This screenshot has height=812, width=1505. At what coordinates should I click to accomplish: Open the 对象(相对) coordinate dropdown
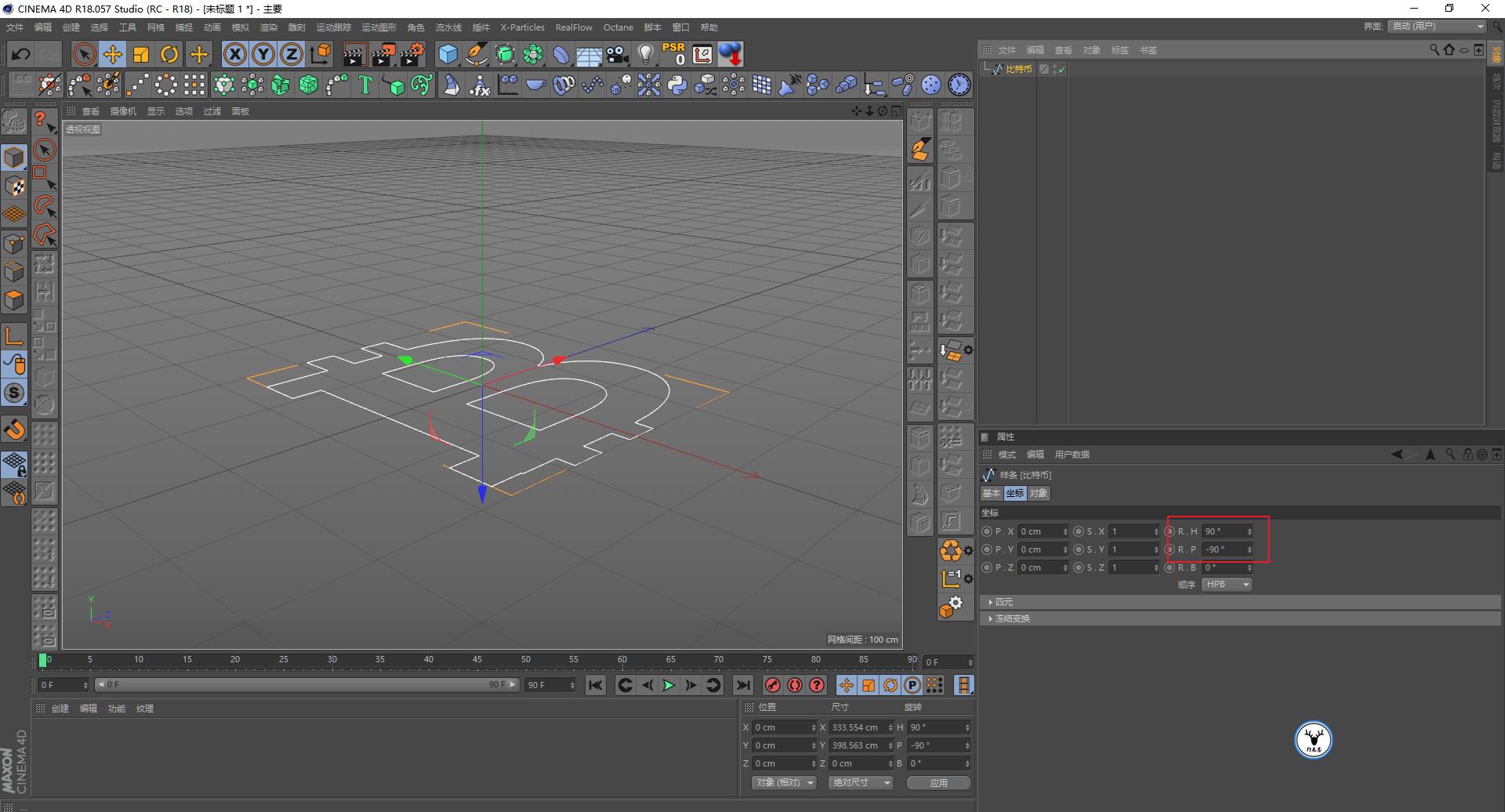(x=784, y=782)
